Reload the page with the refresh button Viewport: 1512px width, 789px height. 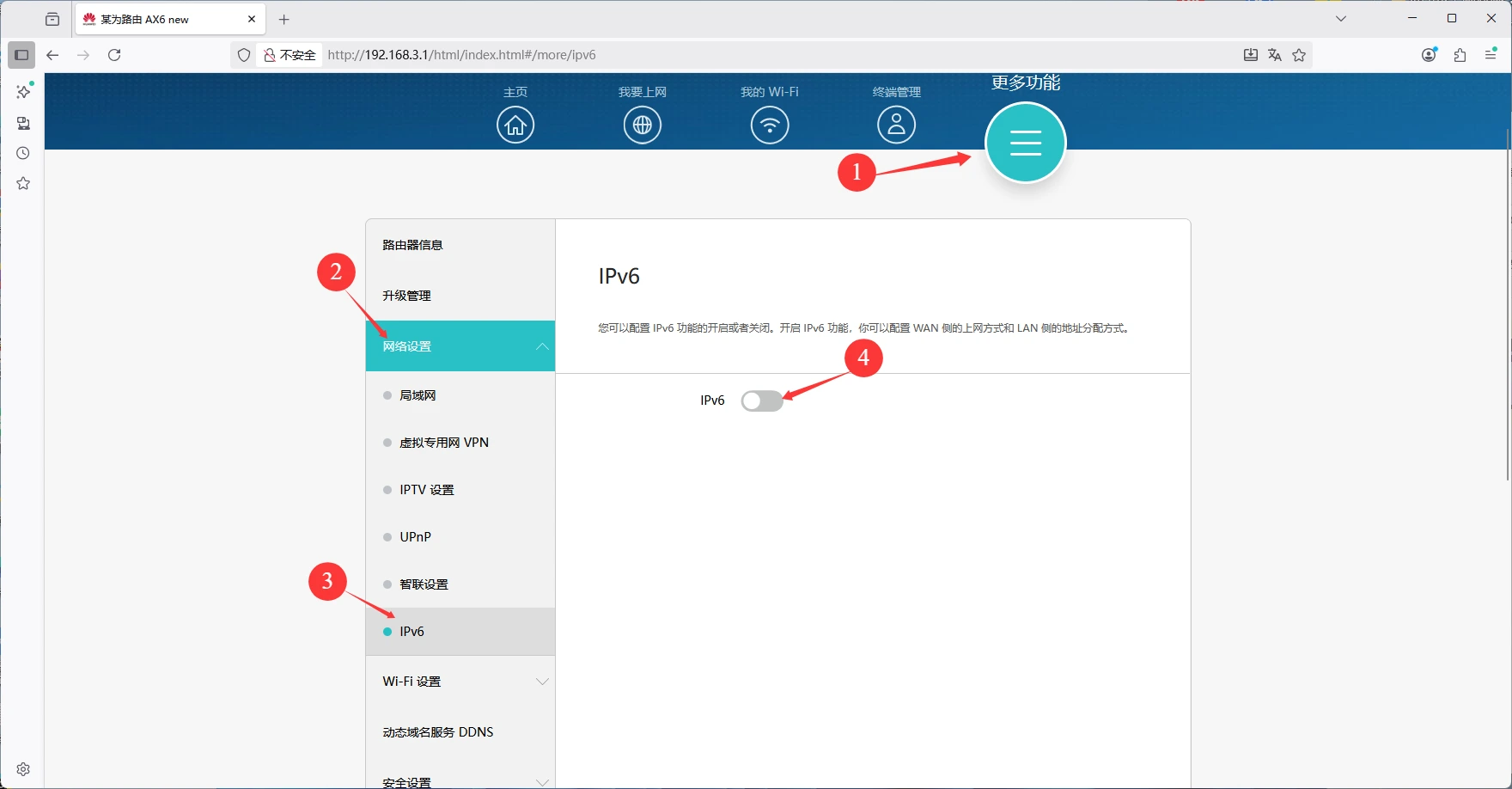tap(114, 55)
